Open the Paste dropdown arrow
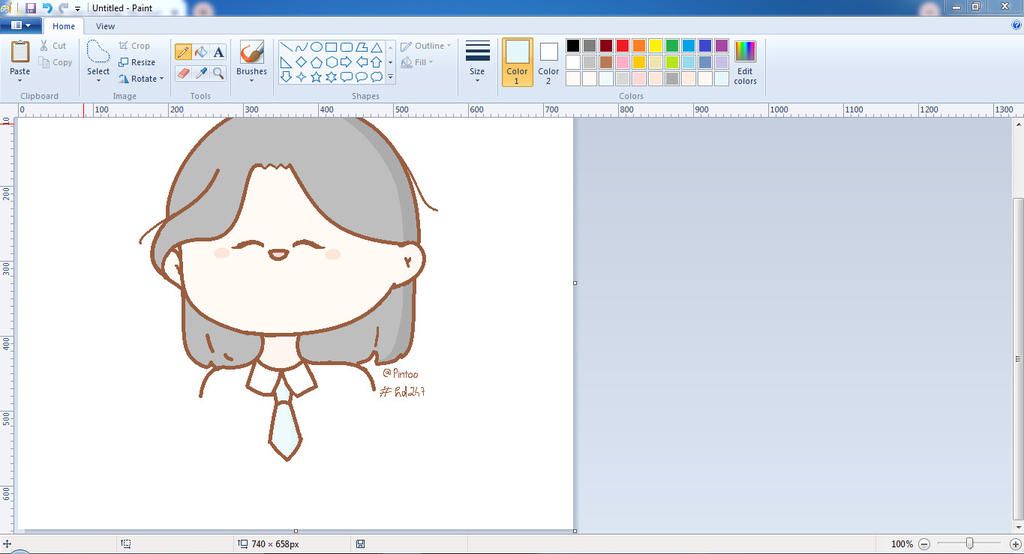The width and height of the screenshot is (1024, 554). point(20,80)
